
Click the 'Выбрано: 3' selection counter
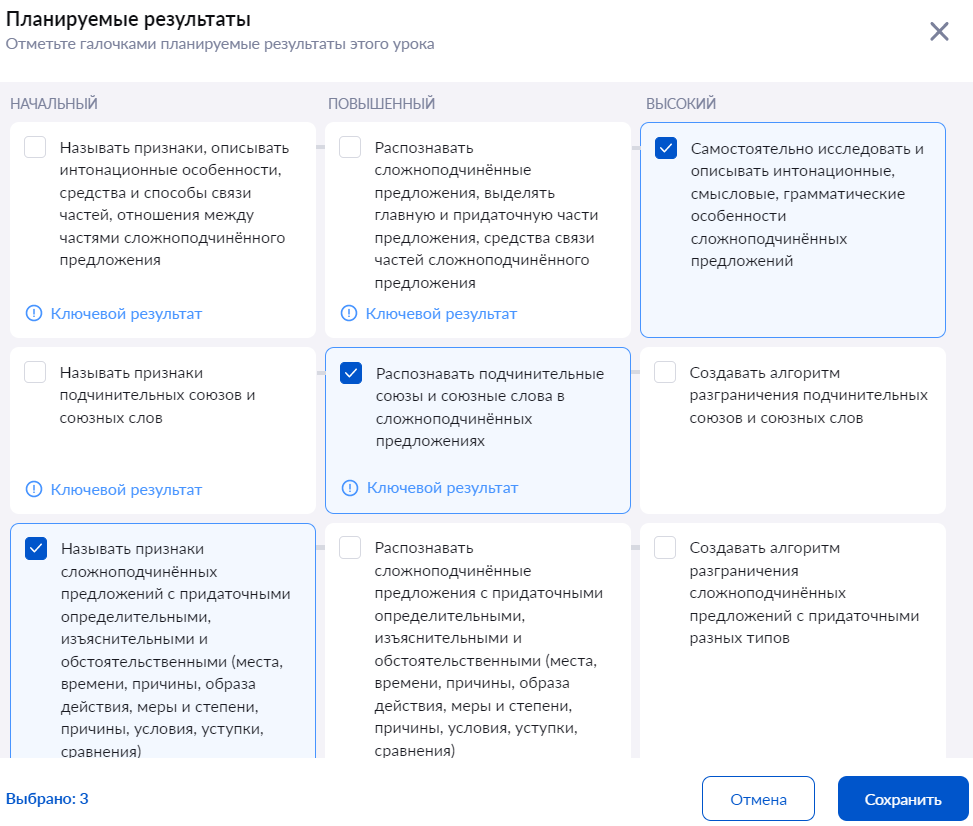(x=47, y=799)
